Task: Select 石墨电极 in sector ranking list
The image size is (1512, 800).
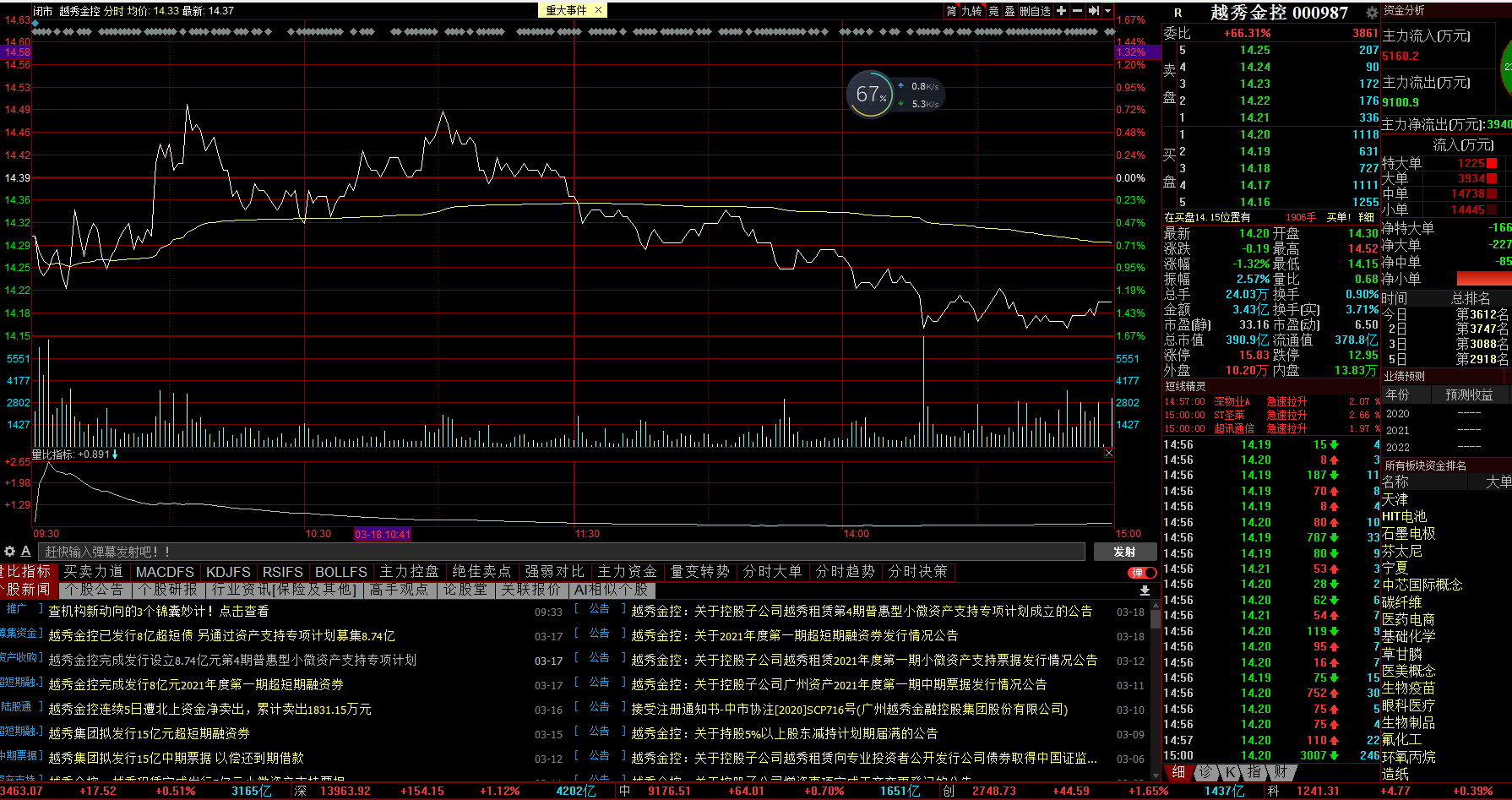Action: point(1409,534)
